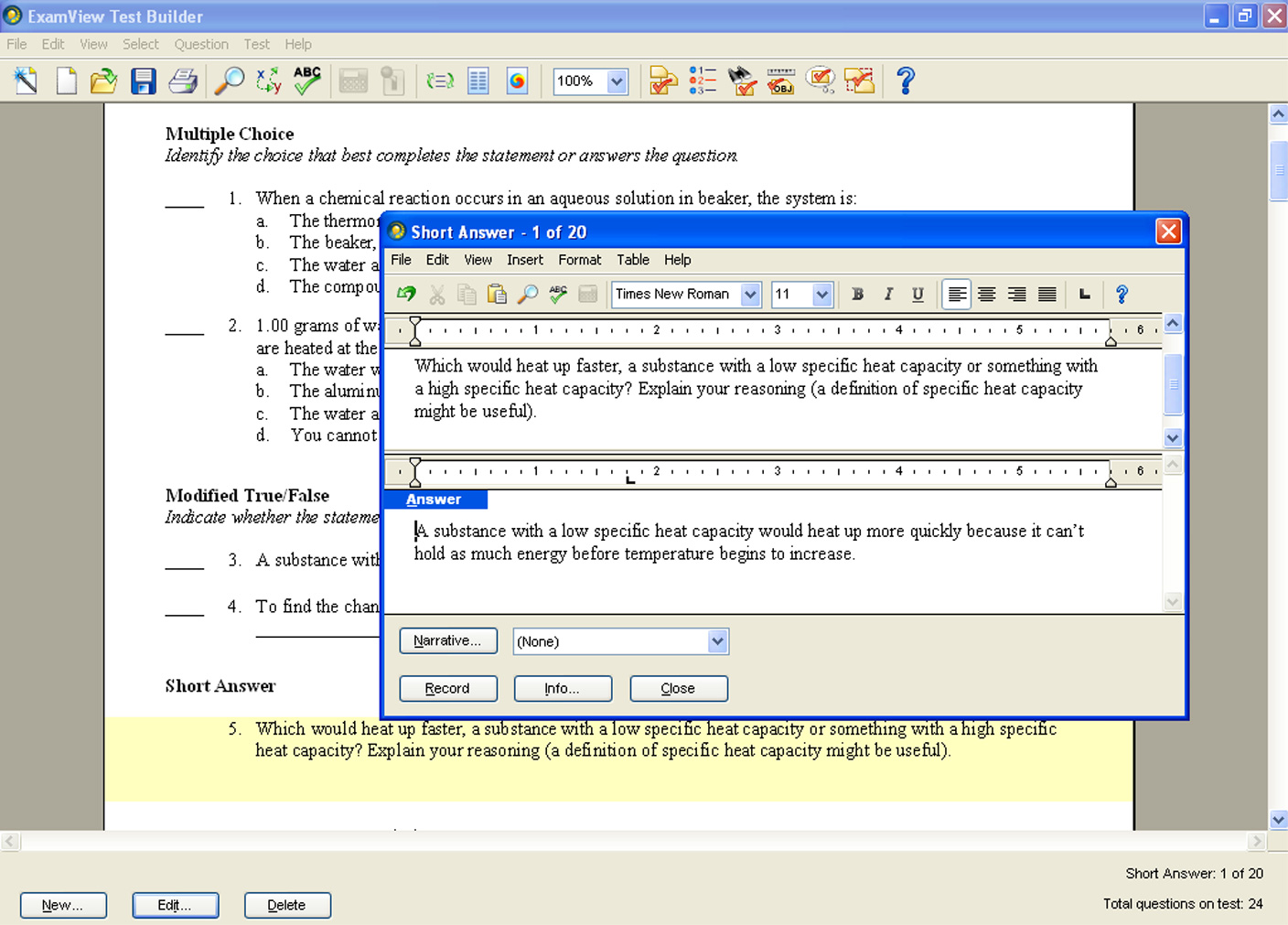
Task: Open the File menu in ExamView
Action: (16, 44)
